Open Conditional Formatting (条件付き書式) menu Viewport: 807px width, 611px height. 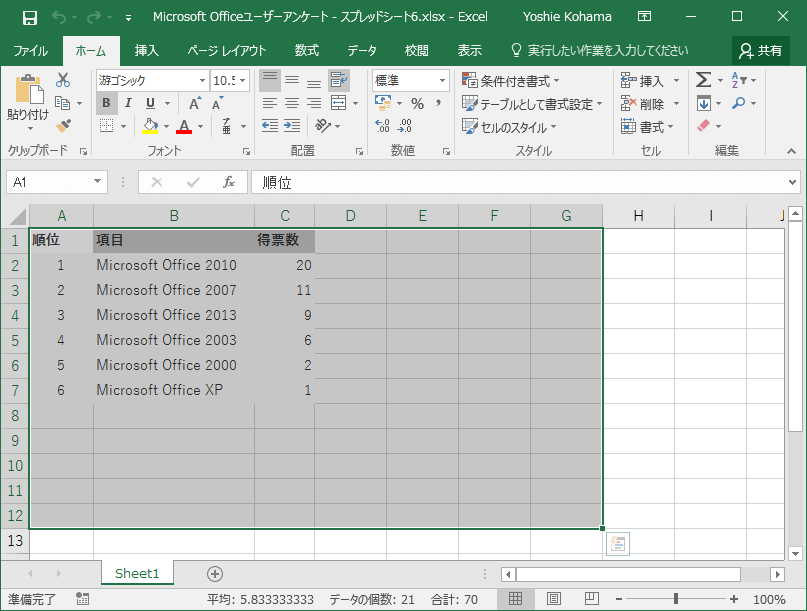(x=511, y=81)
